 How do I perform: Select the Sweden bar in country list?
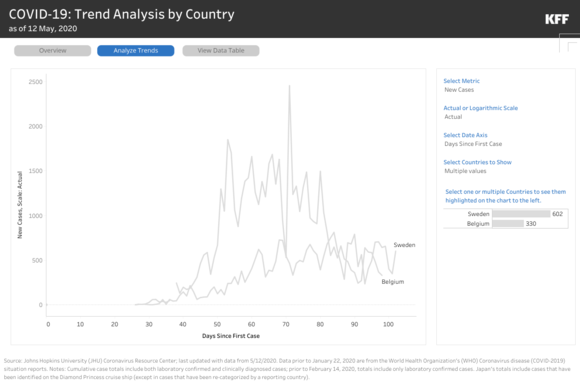pos(521,214)
